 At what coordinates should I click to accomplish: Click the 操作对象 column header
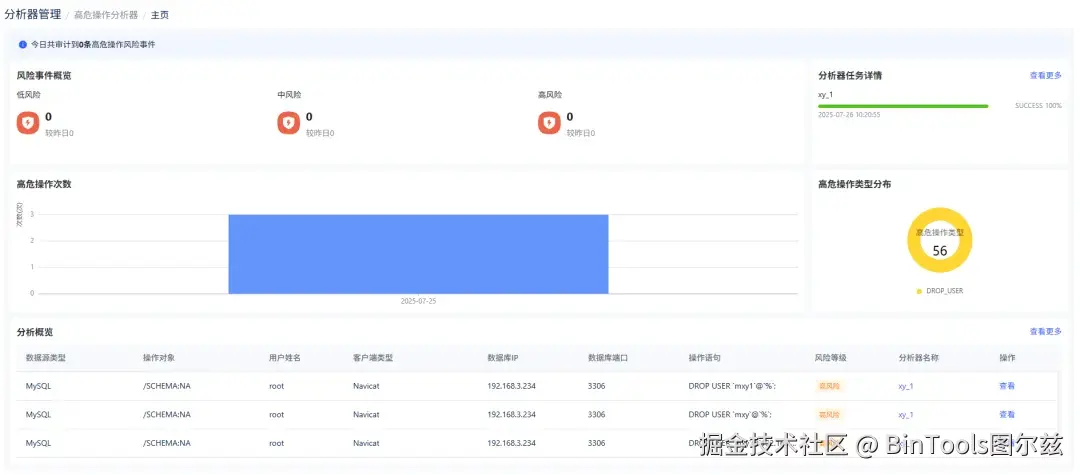pyautogui.click(x=158, y=358)
